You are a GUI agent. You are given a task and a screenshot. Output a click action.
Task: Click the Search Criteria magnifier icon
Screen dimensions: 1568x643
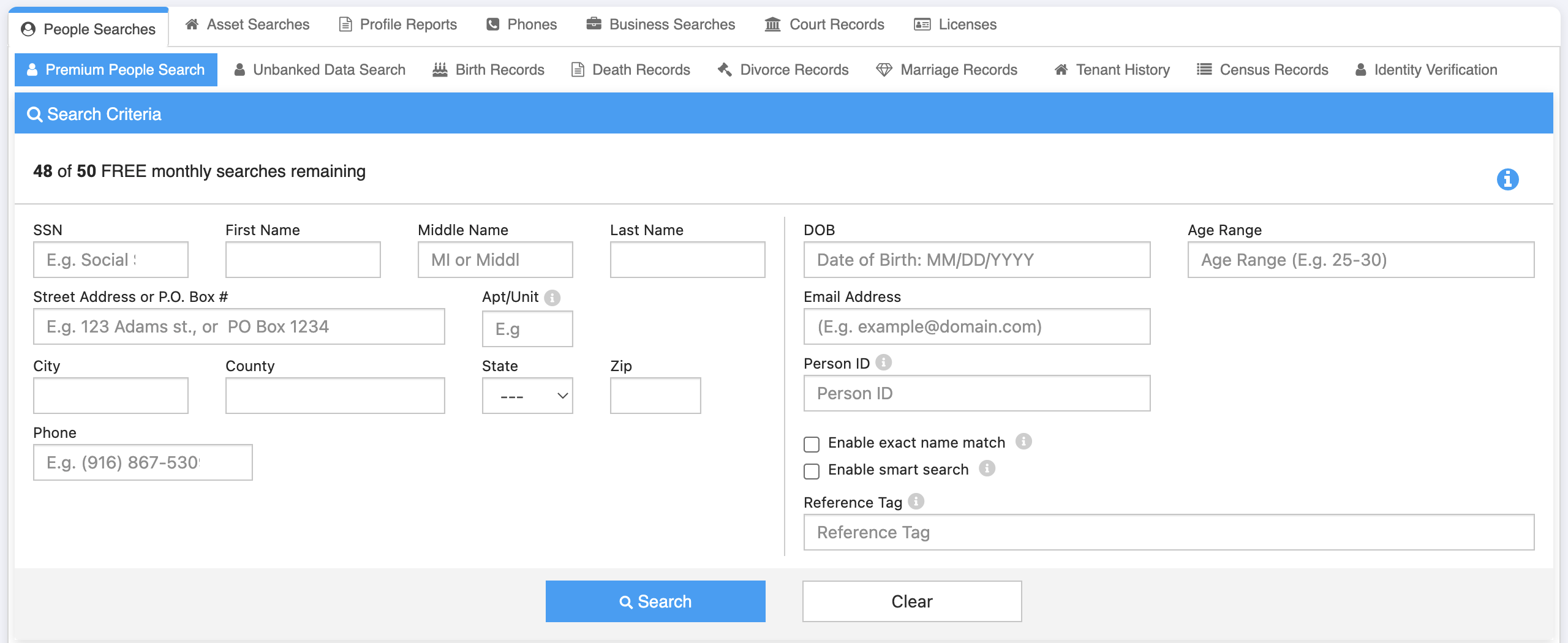[35, 115]
